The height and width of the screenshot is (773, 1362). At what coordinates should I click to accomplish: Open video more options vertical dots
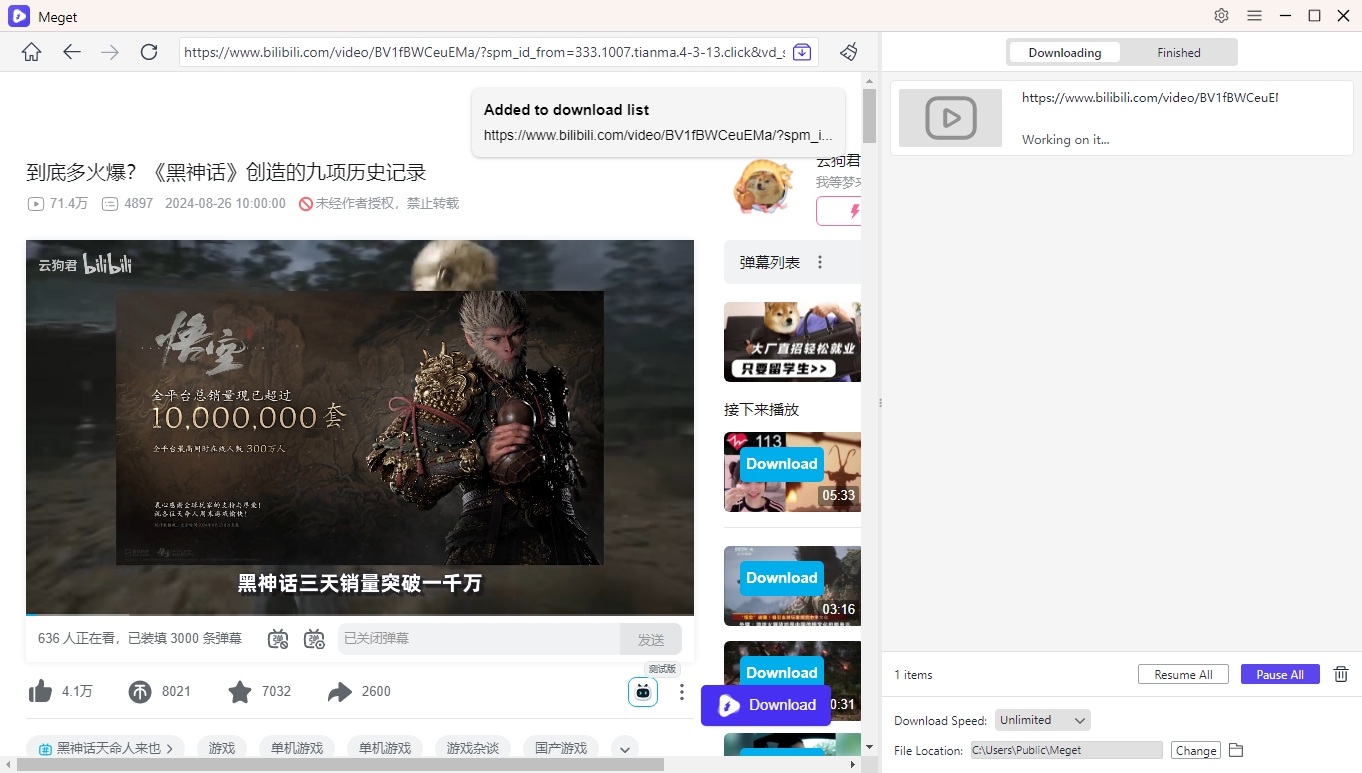pos(682,691)
